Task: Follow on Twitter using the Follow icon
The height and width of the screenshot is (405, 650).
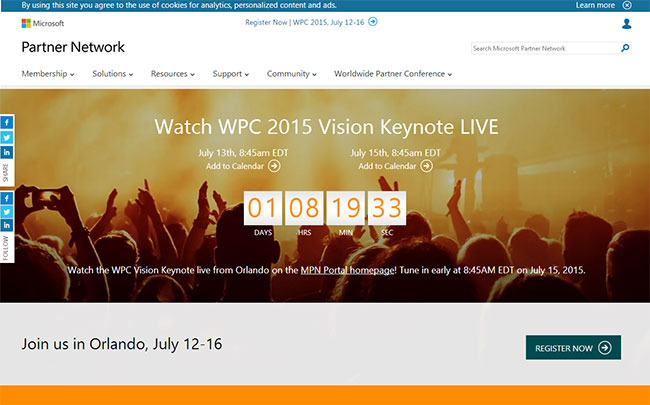Action: click(7, 212)
